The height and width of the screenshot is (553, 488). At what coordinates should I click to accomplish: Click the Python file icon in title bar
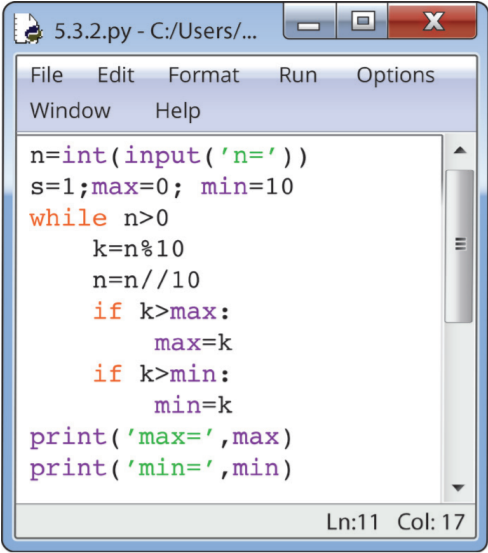(x=28, y=28)
